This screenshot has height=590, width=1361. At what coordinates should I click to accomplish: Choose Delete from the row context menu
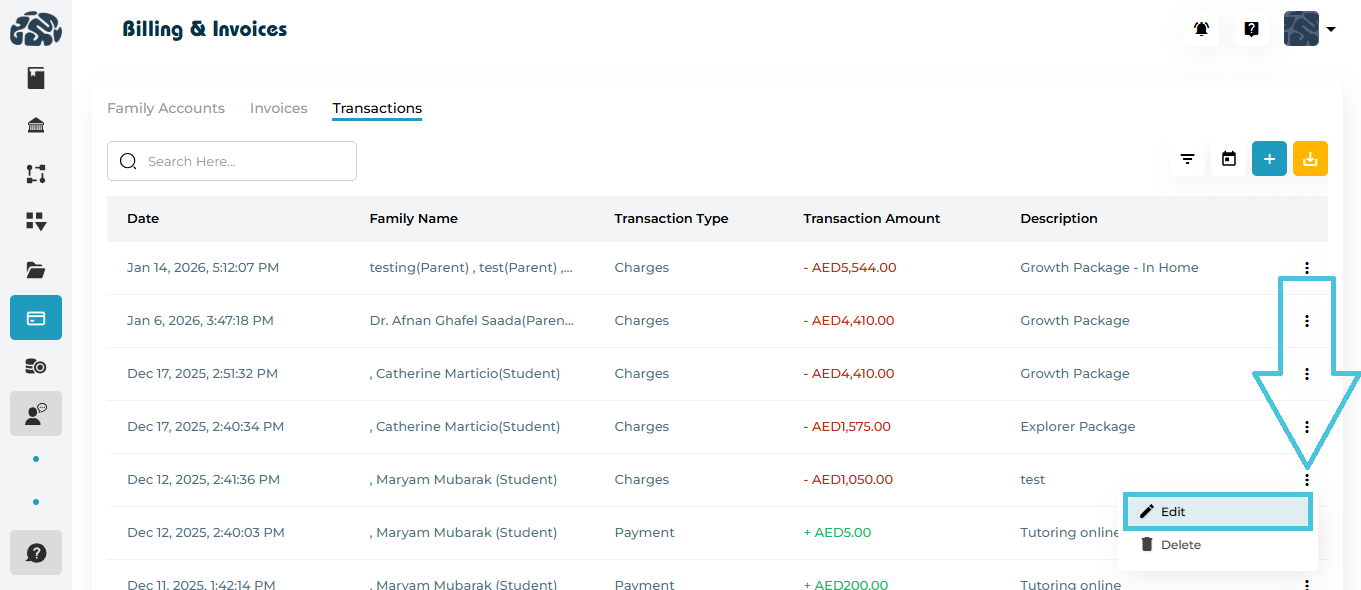[x=1180, y=545]
